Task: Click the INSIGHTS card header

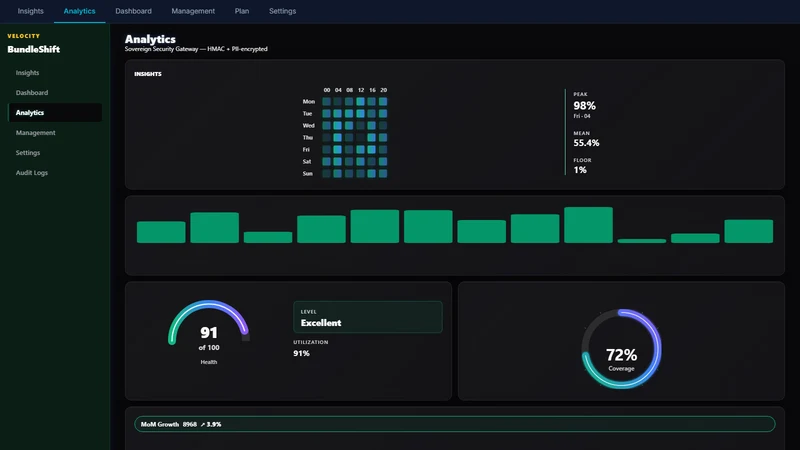Action: click(148, 74)
